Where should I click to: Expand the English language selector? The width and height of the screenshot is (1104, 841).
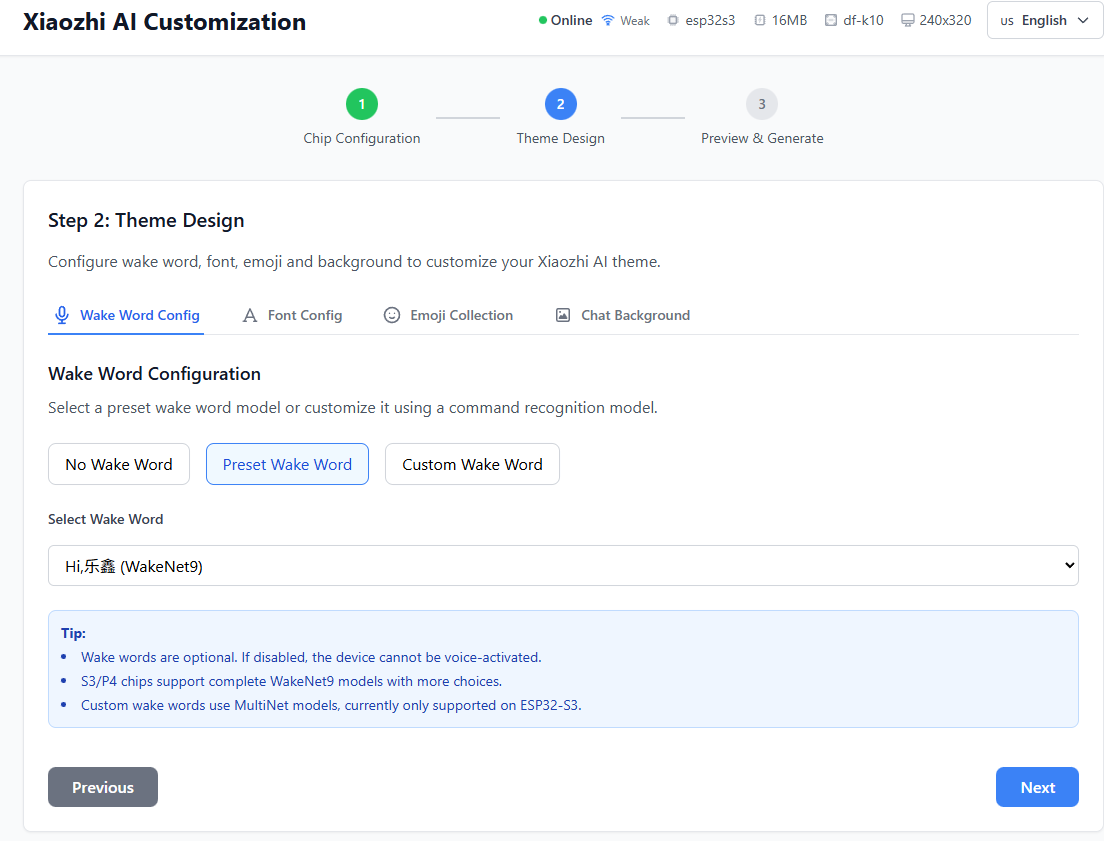(x=1044, y=20)
